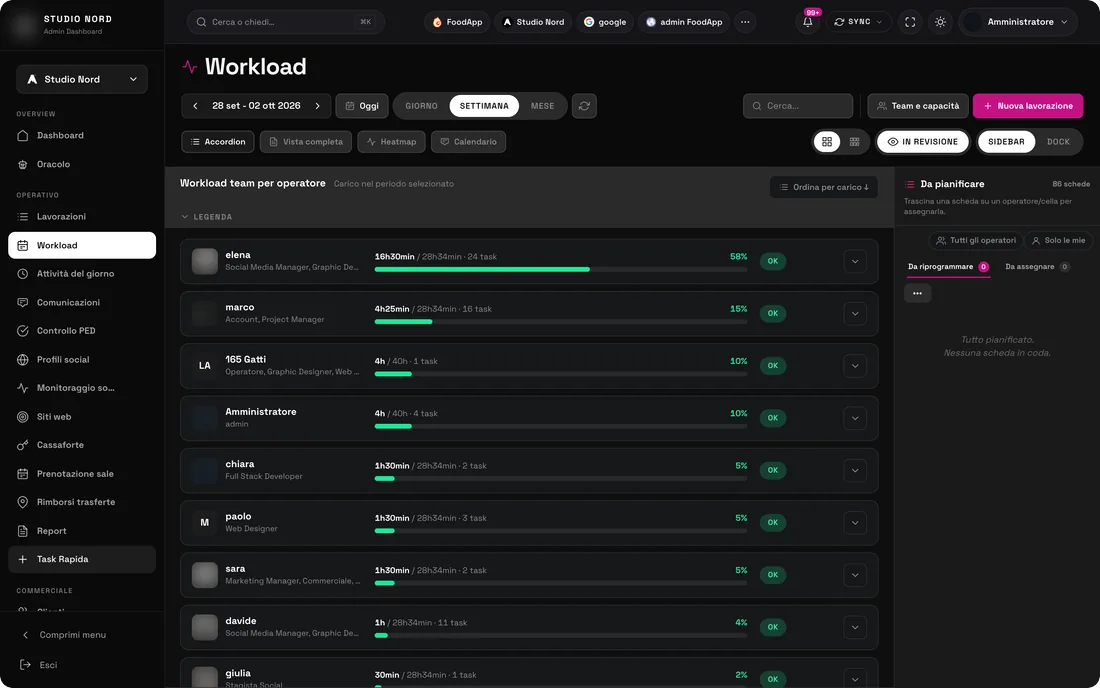Switch view to Mese
Screen dimensions: 1100x688
[x=542, y=106]
